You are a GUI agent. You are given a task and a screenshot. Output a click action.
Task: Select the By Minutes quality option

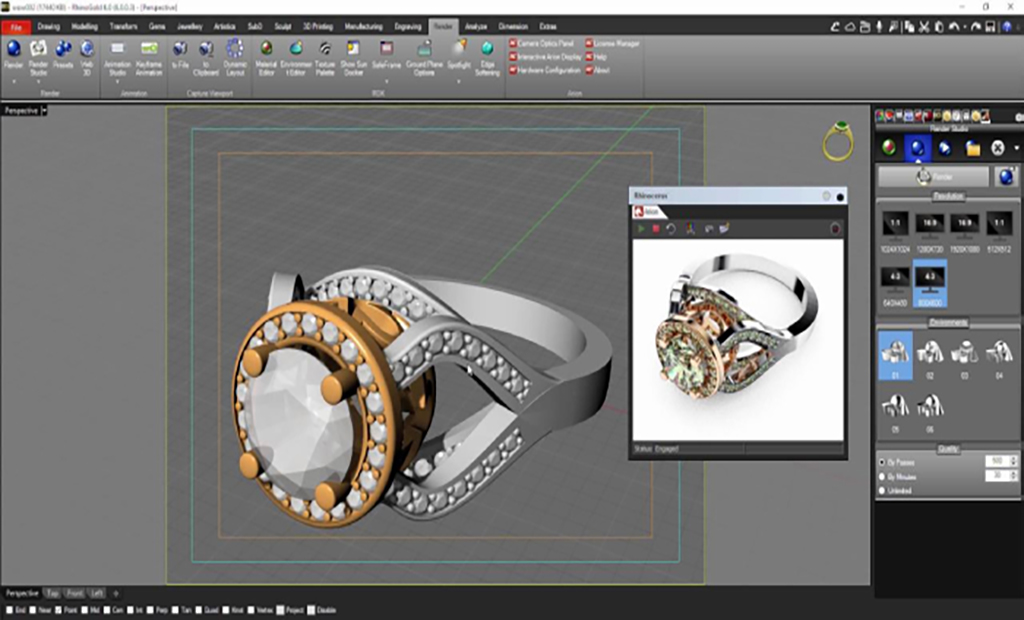(881, 476)
